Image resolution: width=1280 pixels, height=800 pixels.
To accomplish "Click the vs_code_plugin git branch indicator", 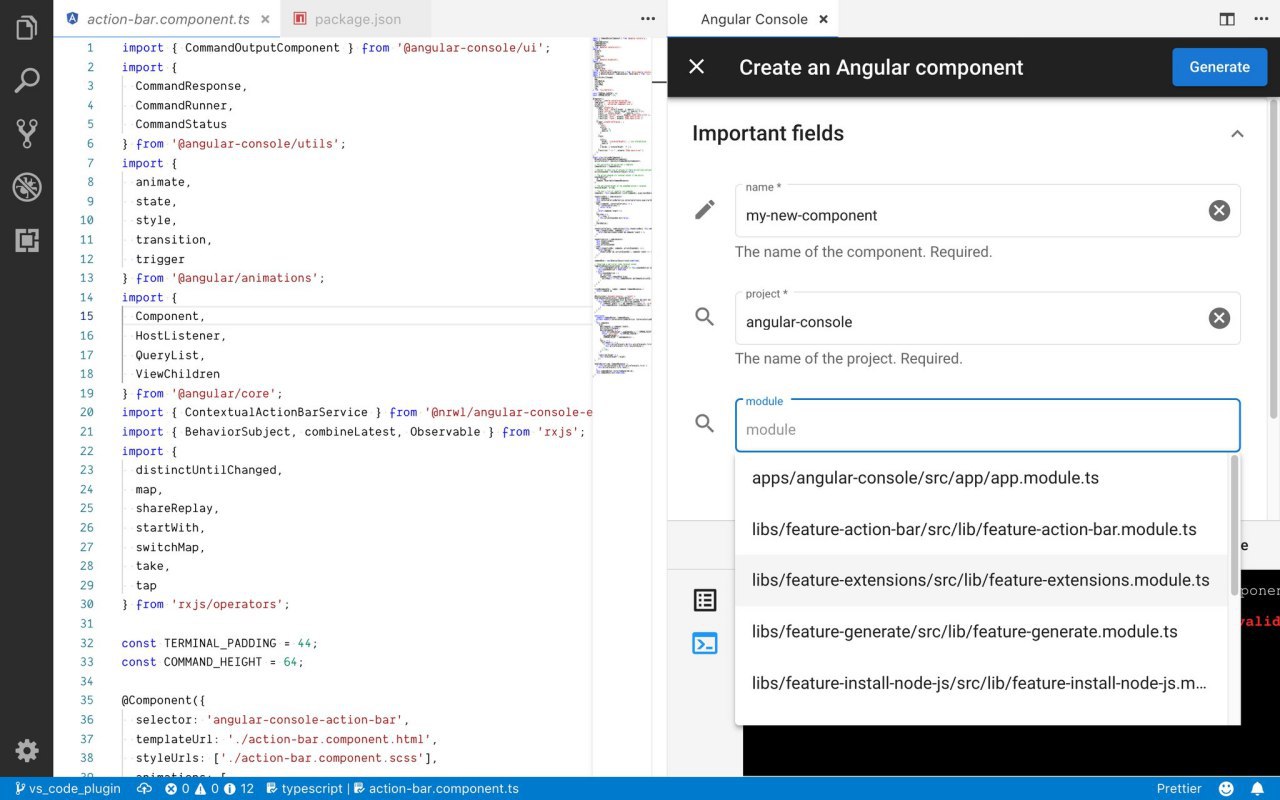I will click(x=67, y=788).
